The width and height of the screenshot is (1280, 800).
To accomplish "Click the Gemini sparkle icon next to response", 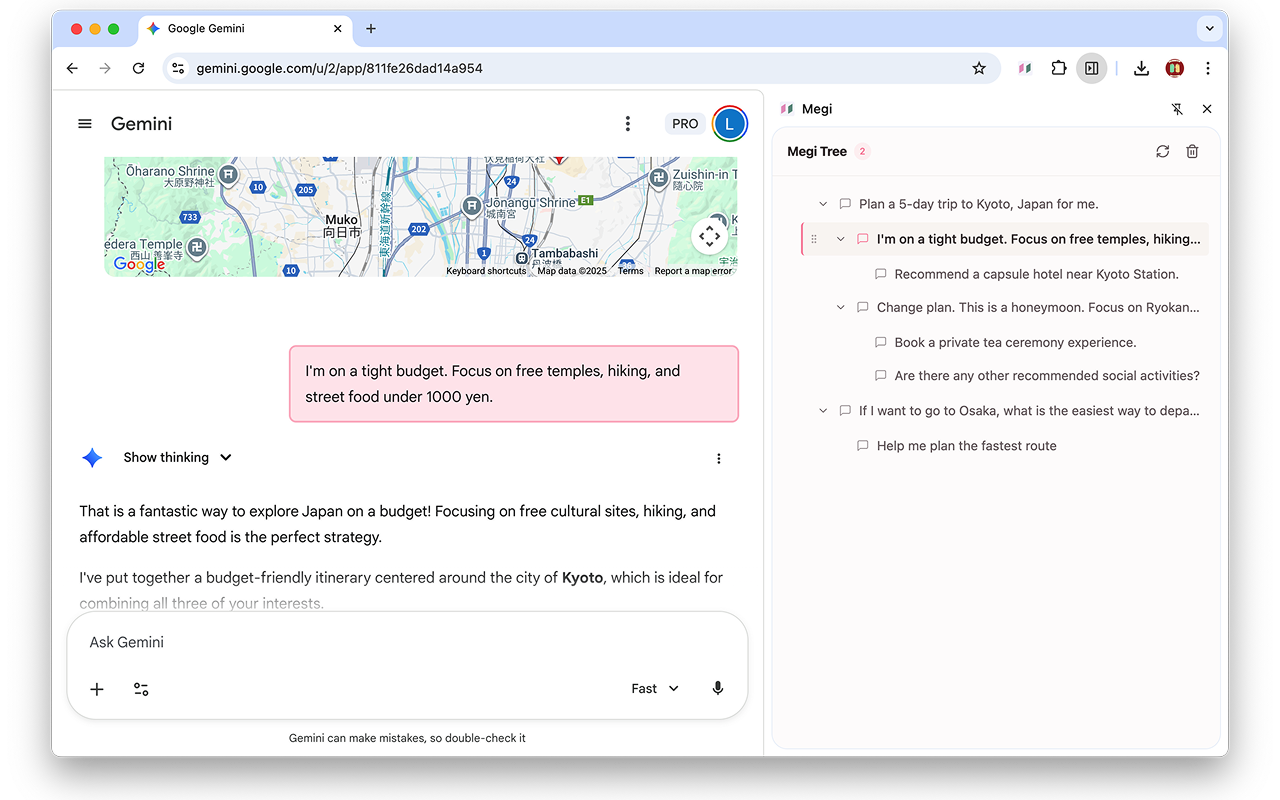I will point(92,458).
